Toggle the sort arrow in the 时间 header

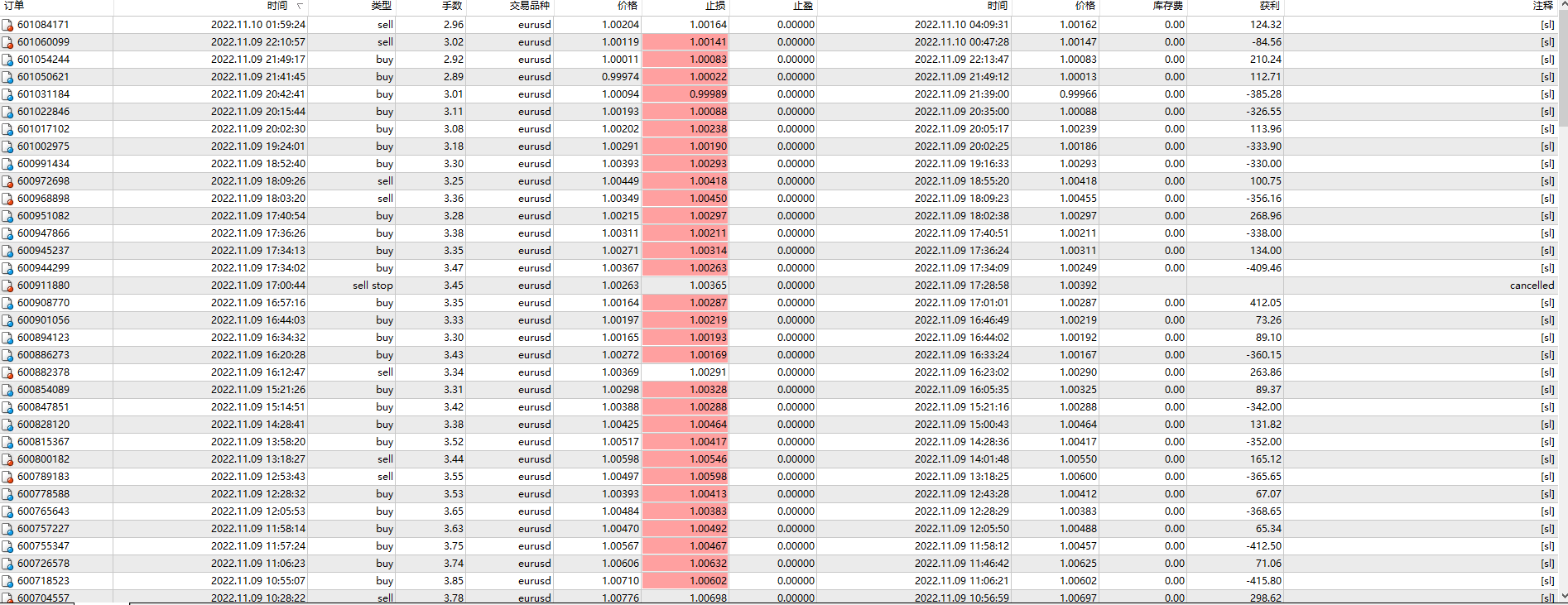(300, 7)
